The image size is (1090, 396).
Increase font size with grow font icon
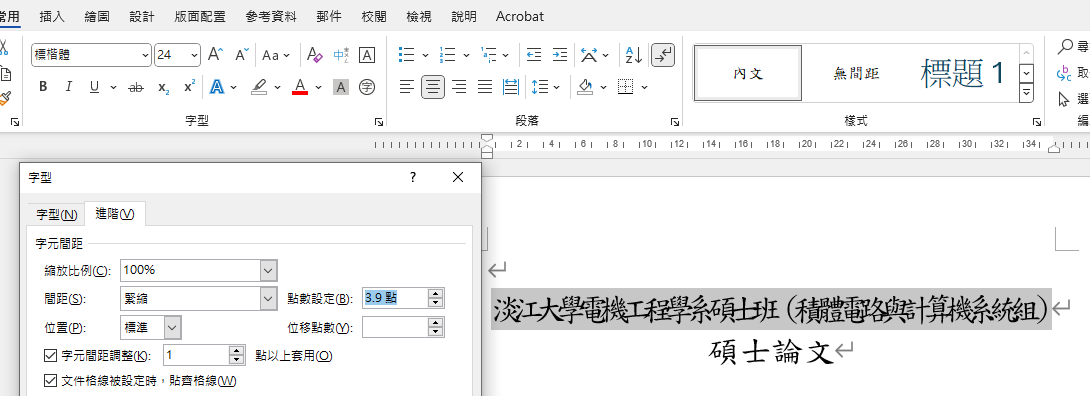pos(215,55)
